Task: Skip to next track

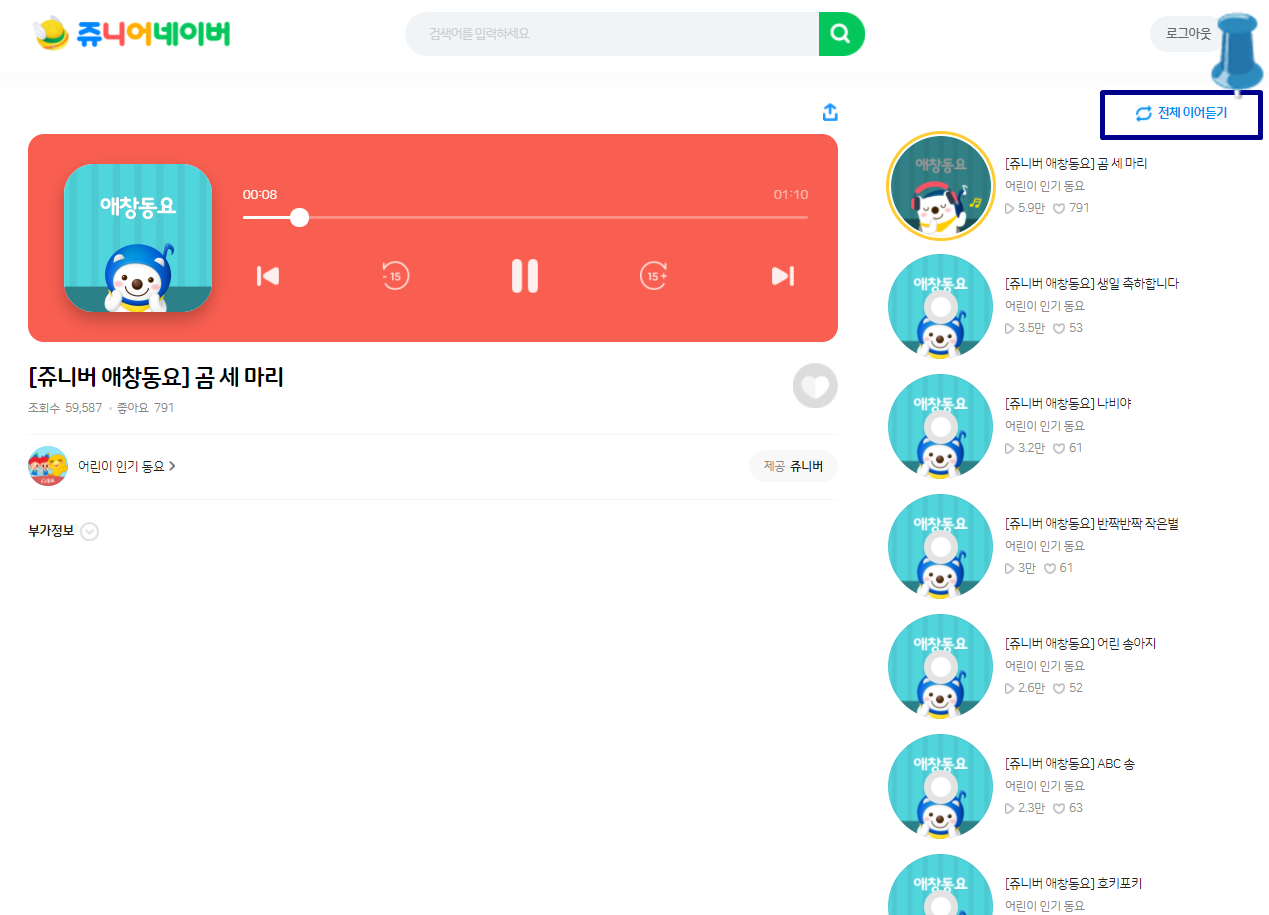Action: tap(783, 276)
